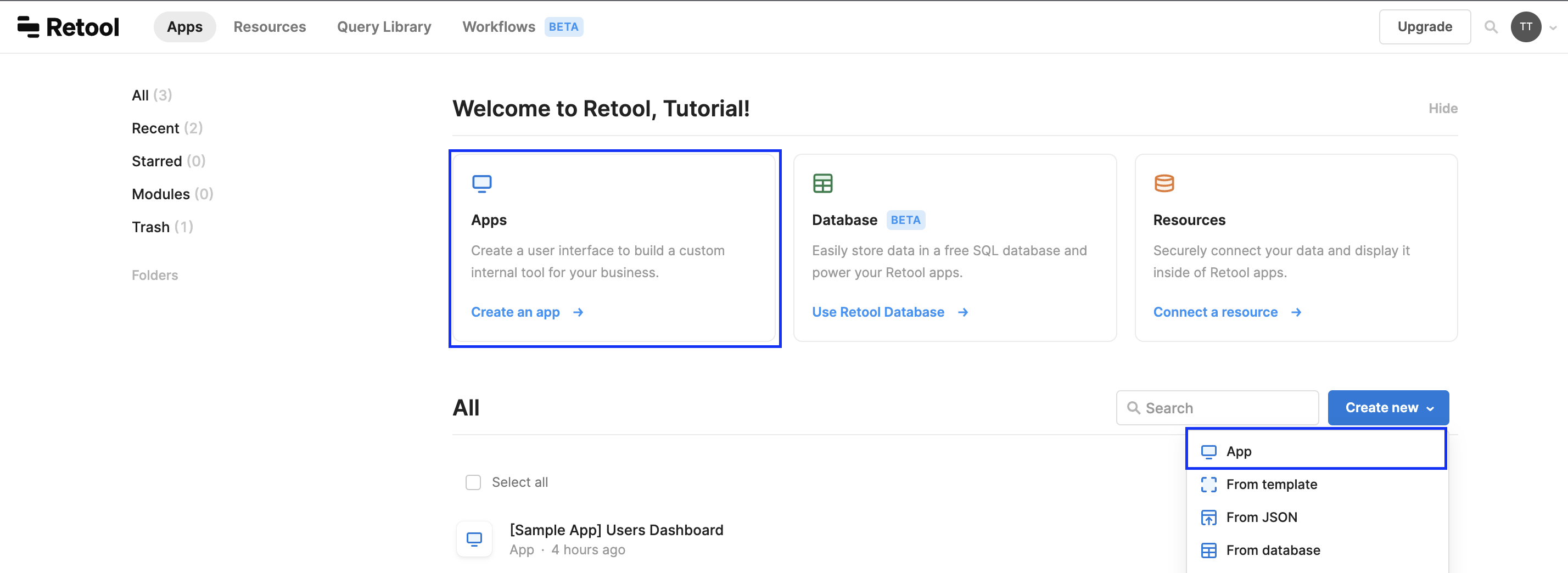Image resolution: width=1568 pixels, height=573 pixels.
Task: Click the orange Resources database icon
Action: coord(1164,182)
